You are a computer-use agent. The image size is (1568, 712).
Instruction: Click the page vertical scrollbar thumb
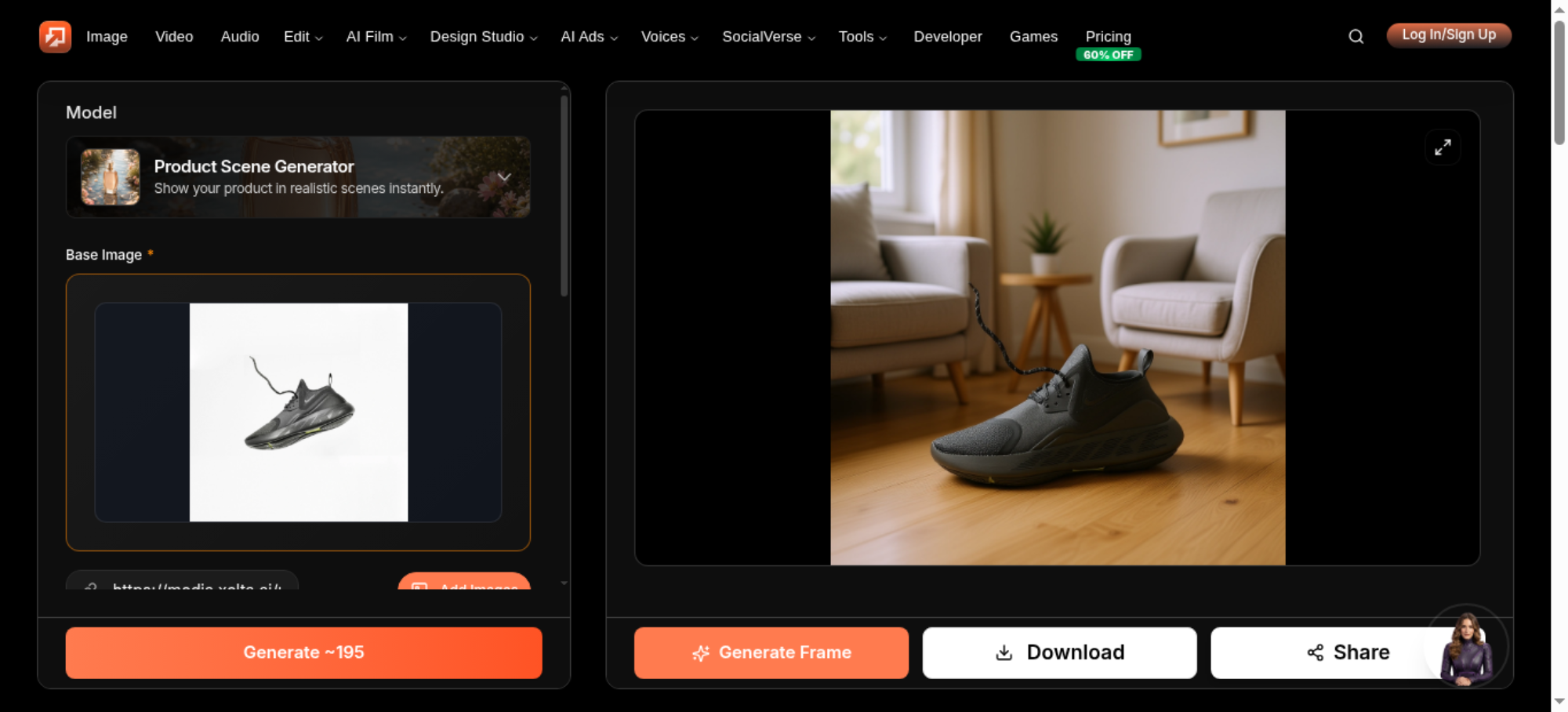click(1559, 82)
